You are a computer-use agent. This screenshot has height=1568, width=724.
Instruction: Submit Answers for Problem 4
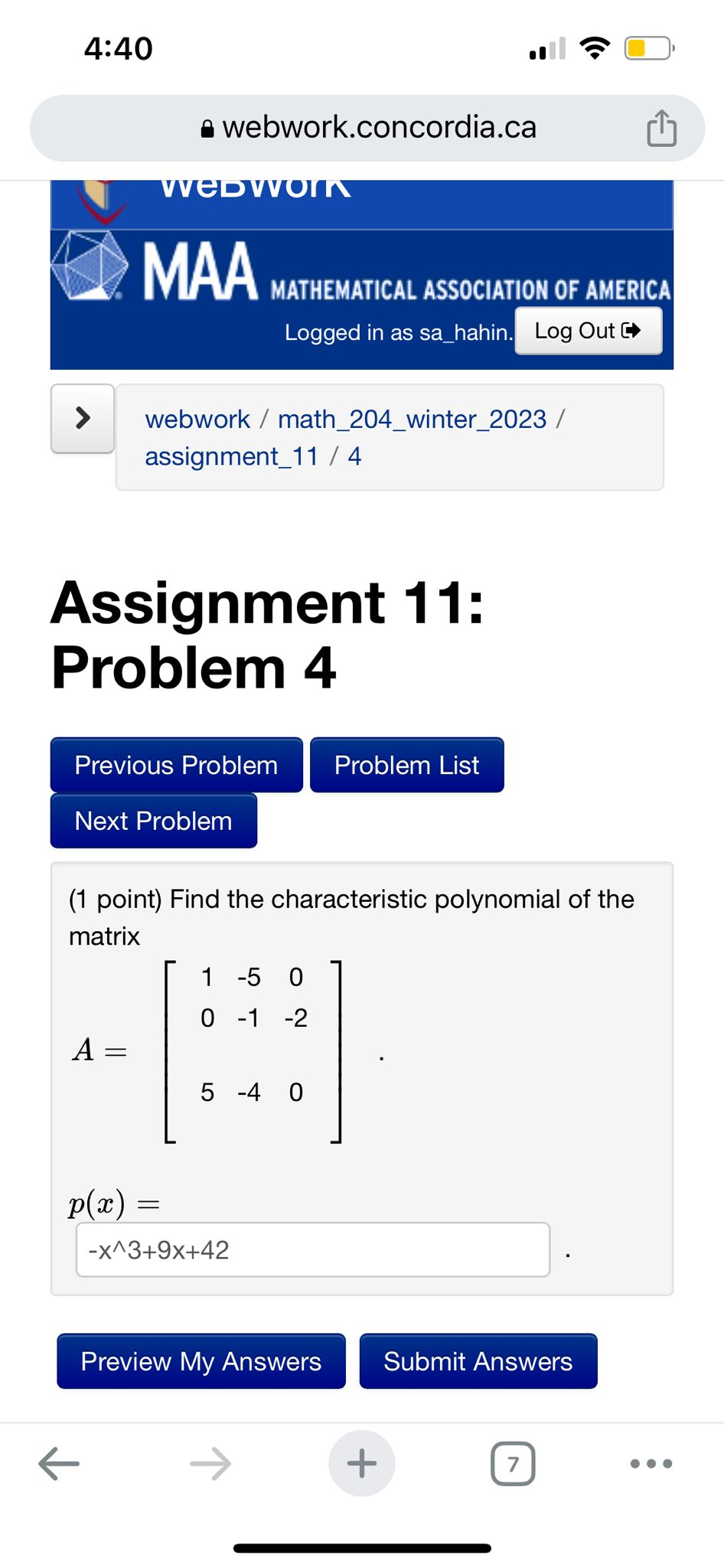pos(478,1361)
